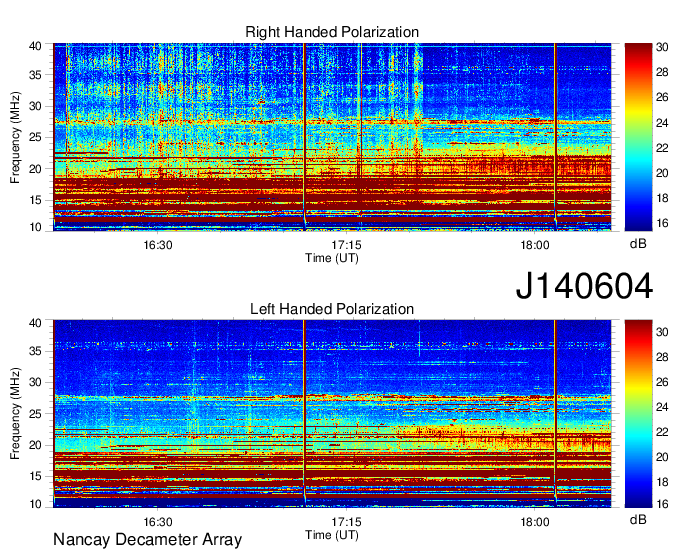Click the "Right Handed Polarization" plot title
Screen dimensions: 680x552
point(332,32)
